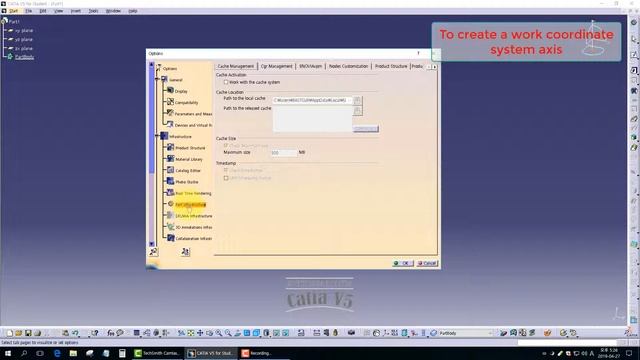Toggle the checkbox under Cache Size
The width and height of the screenshot is (640, 360).
(x=226, y=145)
